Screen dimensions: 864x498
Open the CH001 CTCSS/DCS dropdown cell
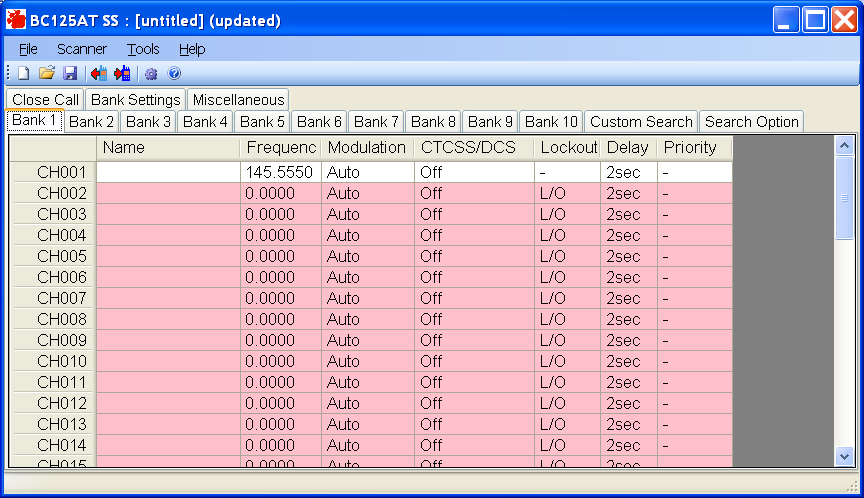(x=473, y=172)
